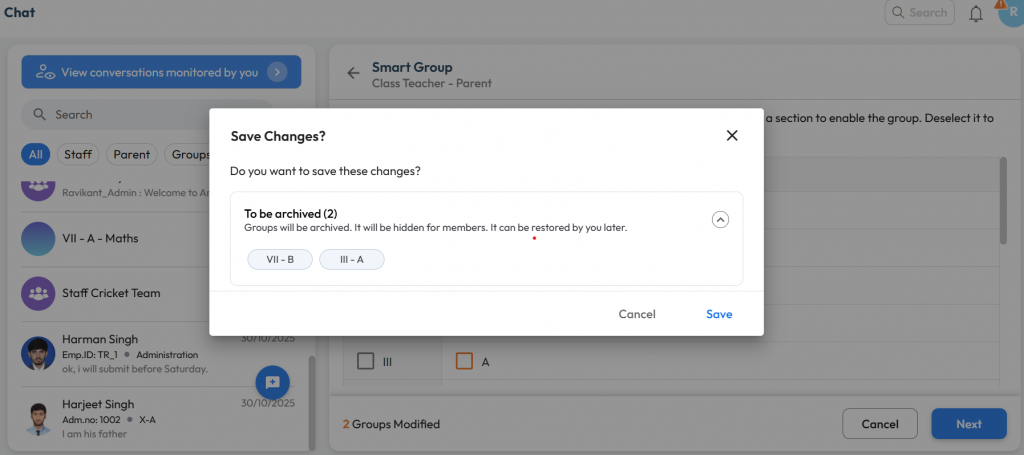Cancel the Save Changes dialog
The width and height of the screenshot is (1024, 455).
pyautogui.click(x=637, y=314)
